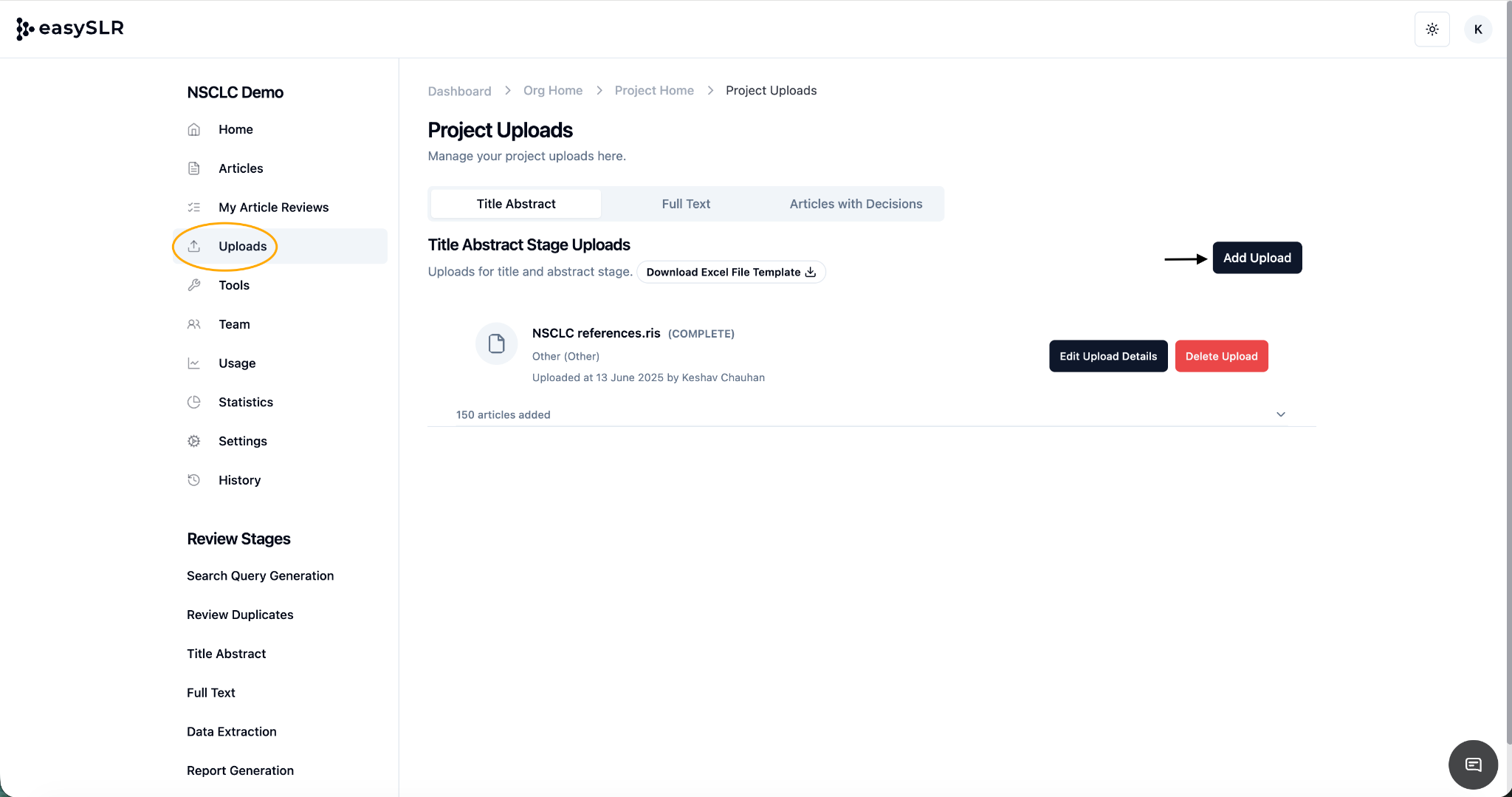Select the Articles document icon

pyautogui.click(x=194, y=168)
